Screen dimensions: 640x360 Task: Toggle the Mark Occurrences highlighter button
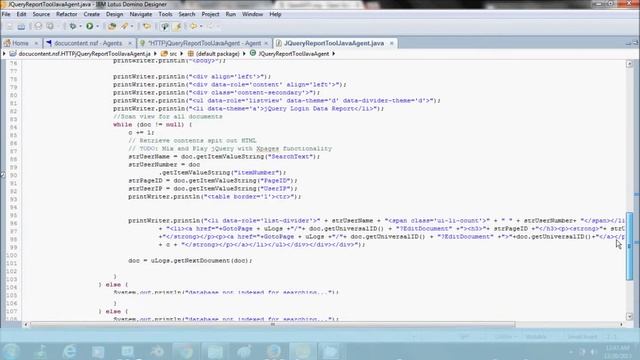tap(177, 27)
